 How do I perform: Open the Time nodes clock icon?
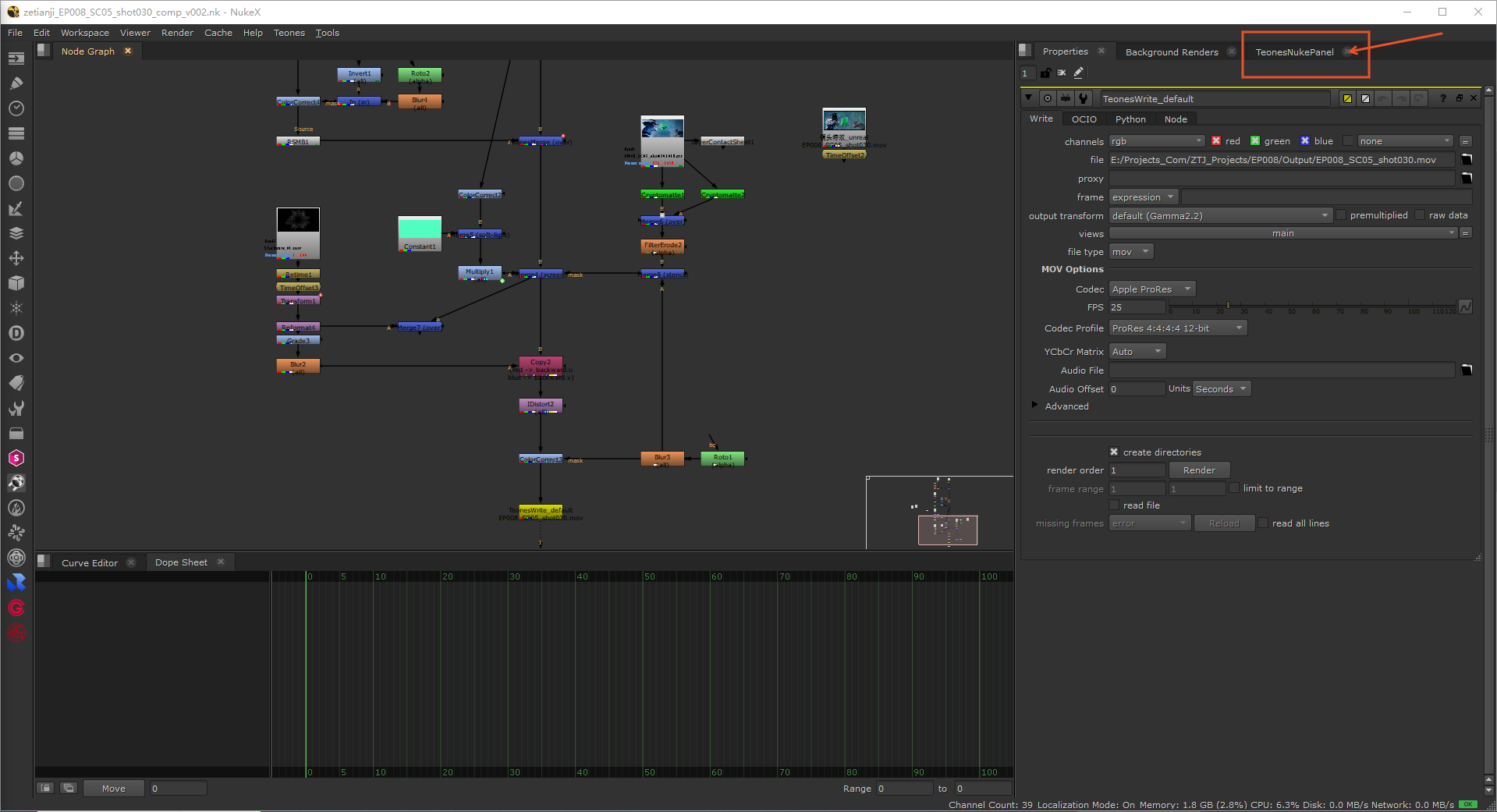[x=16, y=108]
